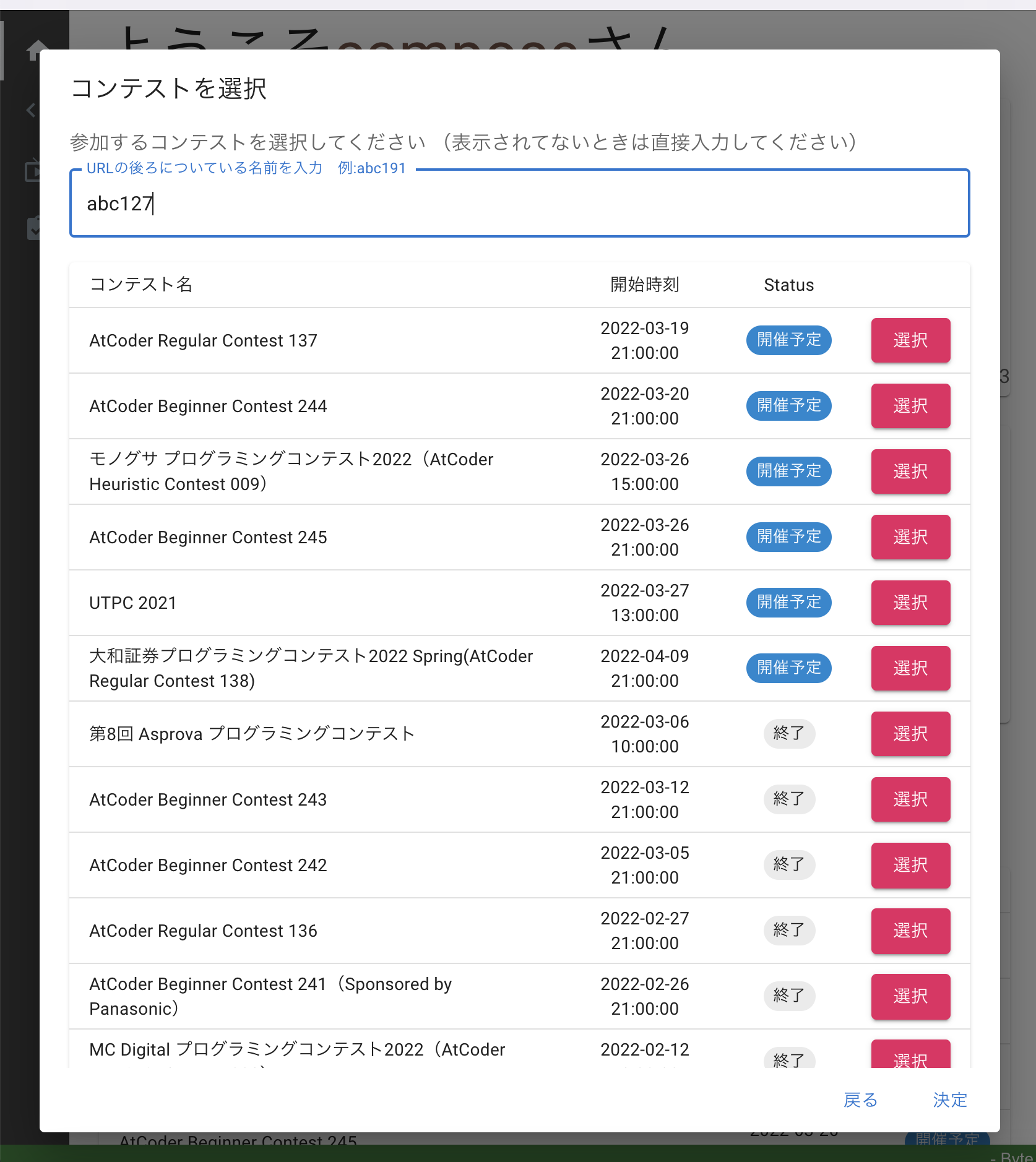This screenshot has height=1162, width=1036.
Task: Select AtCoder Beginner Contest 244
Action: (x=910, y=406)
